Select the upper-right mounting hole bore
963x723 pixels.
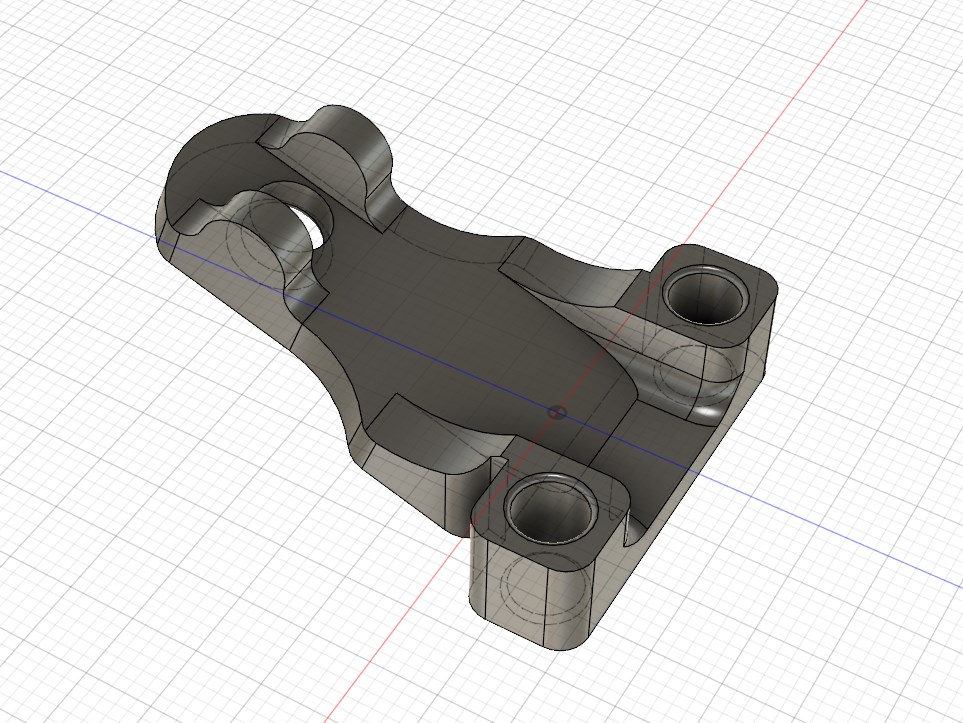tap(707, 294)
